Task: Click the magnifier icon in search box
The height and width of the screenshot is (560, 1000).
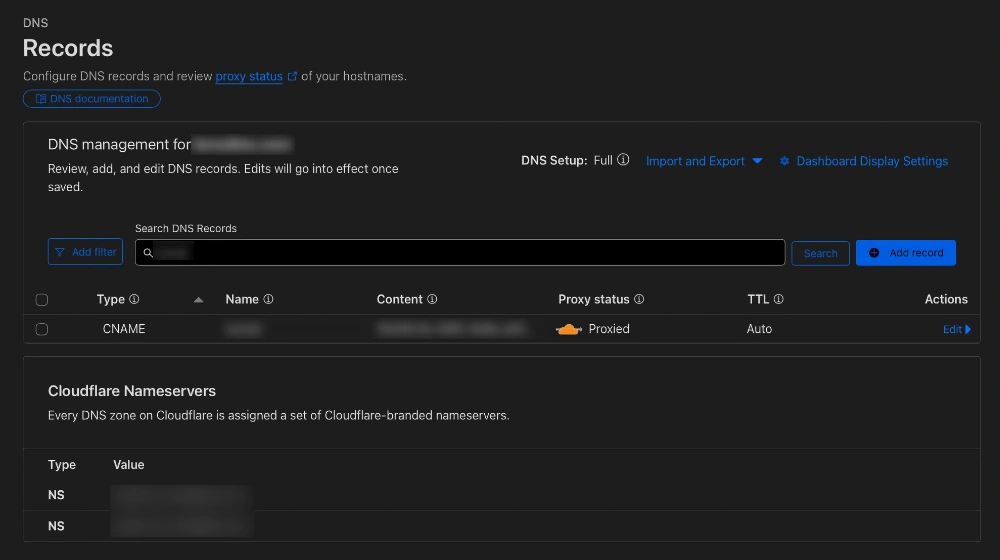Action: coord(148,253)
